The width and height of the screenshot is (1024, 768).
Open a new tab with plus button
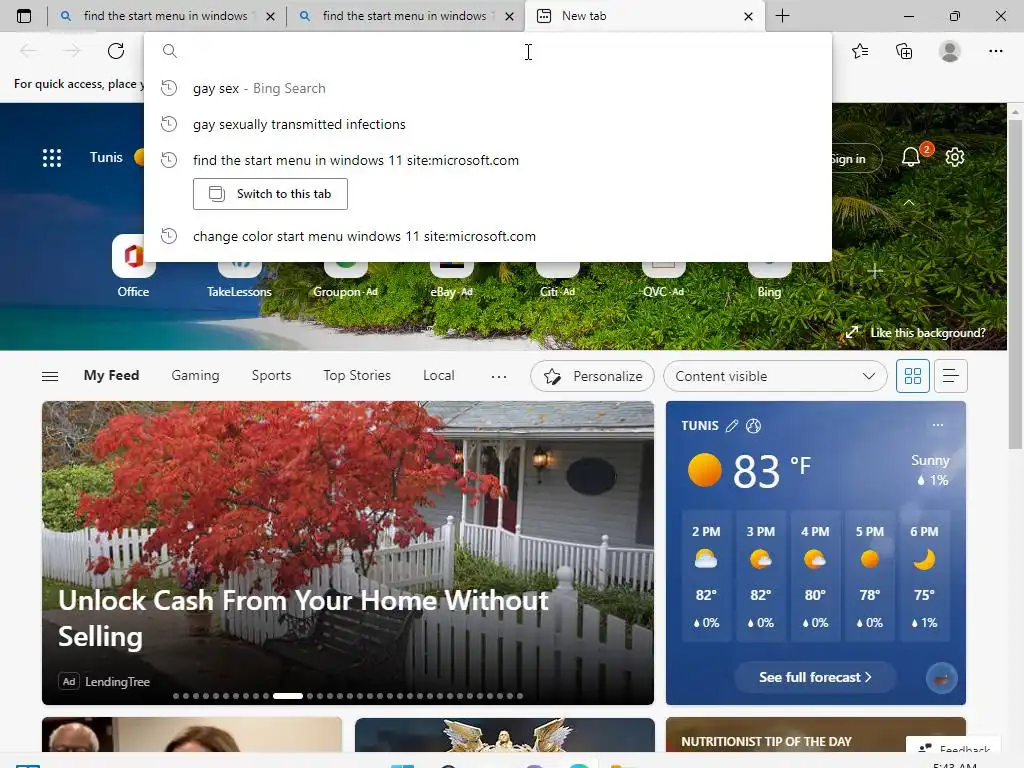(x=782, y=16)
